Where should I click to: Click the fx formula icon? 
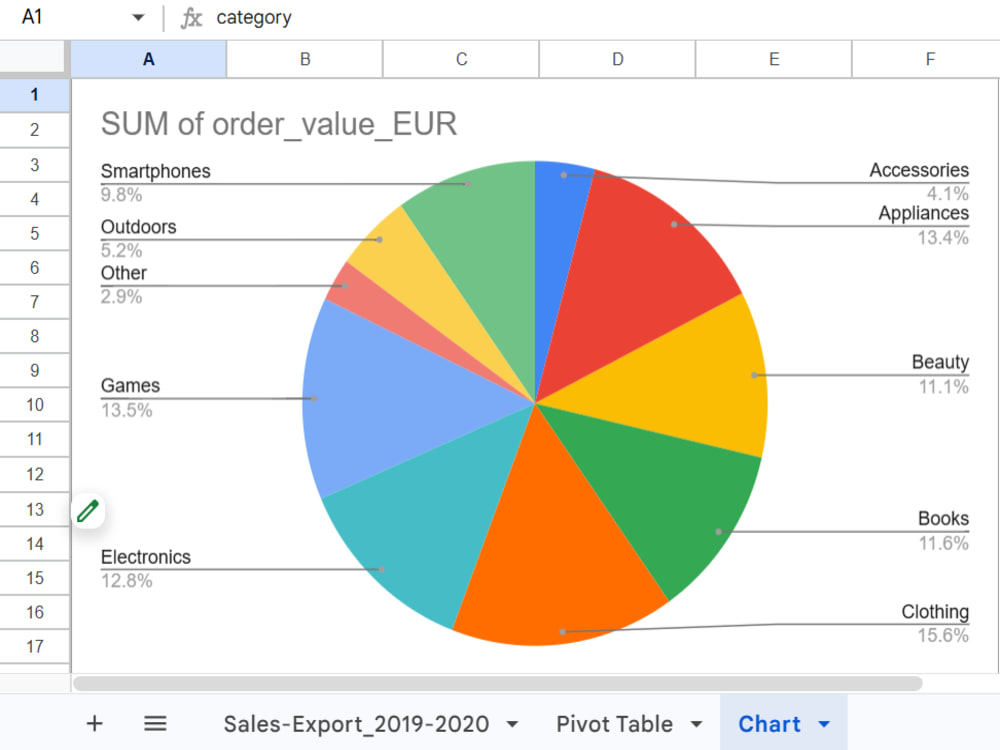coord(191,18)
